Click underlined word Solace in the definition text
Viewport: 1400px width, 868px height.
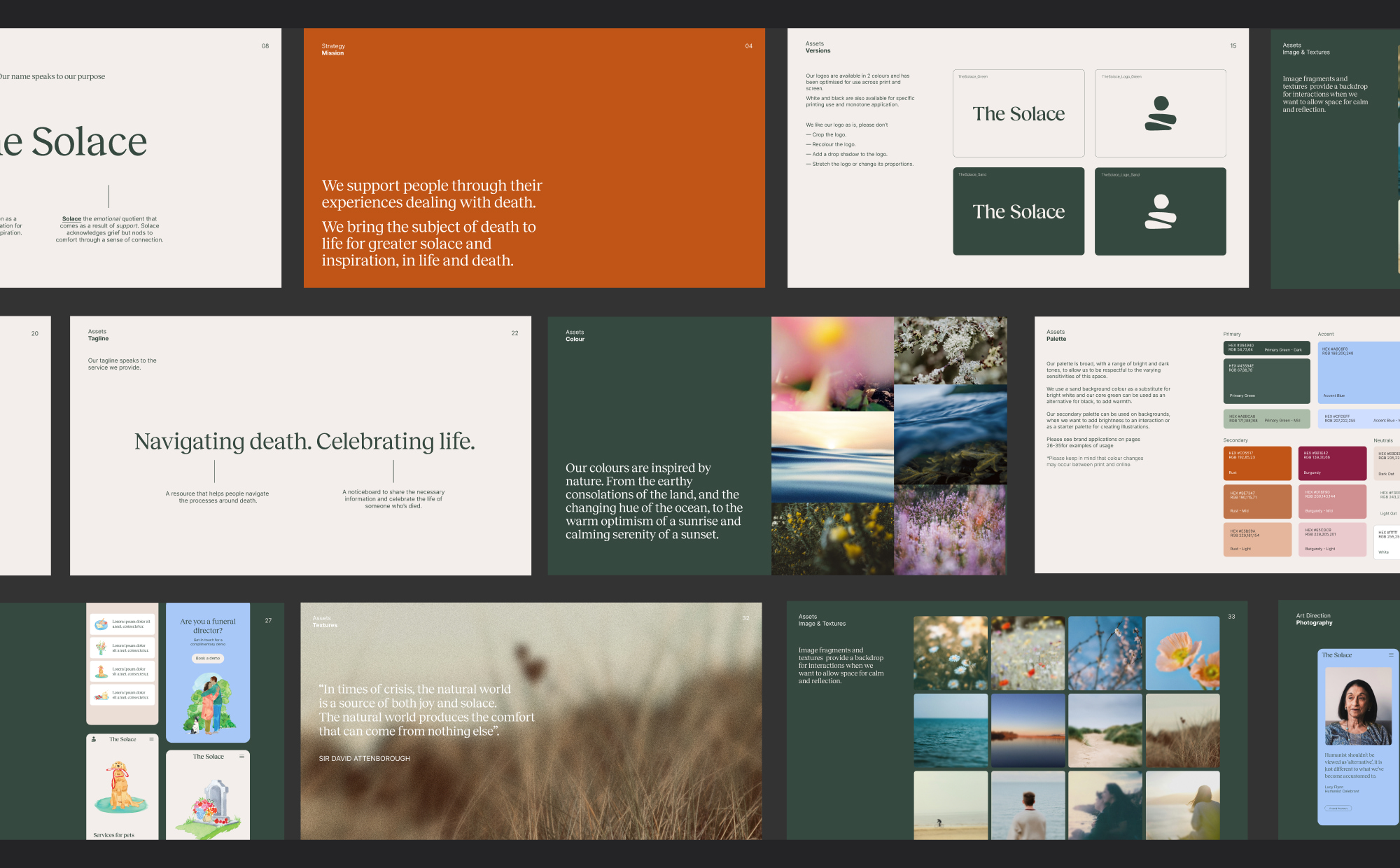(x=71, y=219)
